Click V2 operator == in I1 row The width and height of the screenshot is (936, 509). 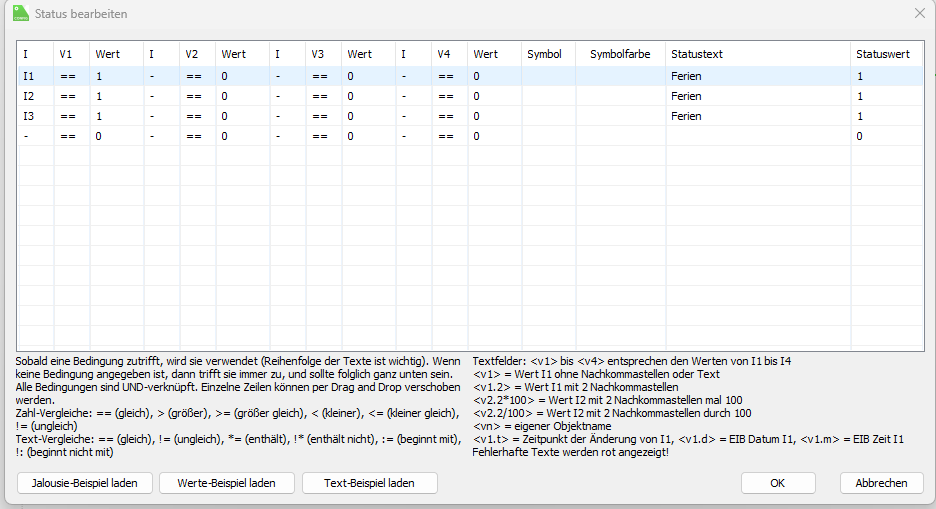pos(198,76)
